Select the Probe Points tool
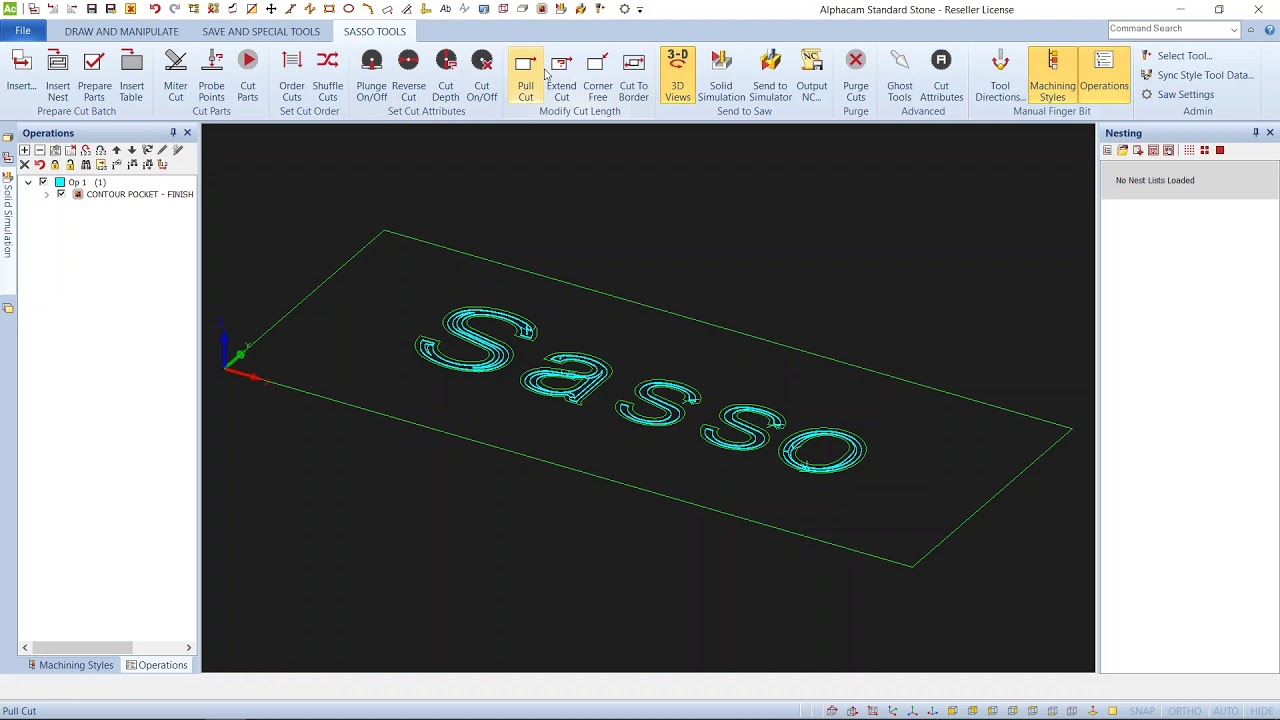Screen dimensions: 1280x720 pos(211,76)
